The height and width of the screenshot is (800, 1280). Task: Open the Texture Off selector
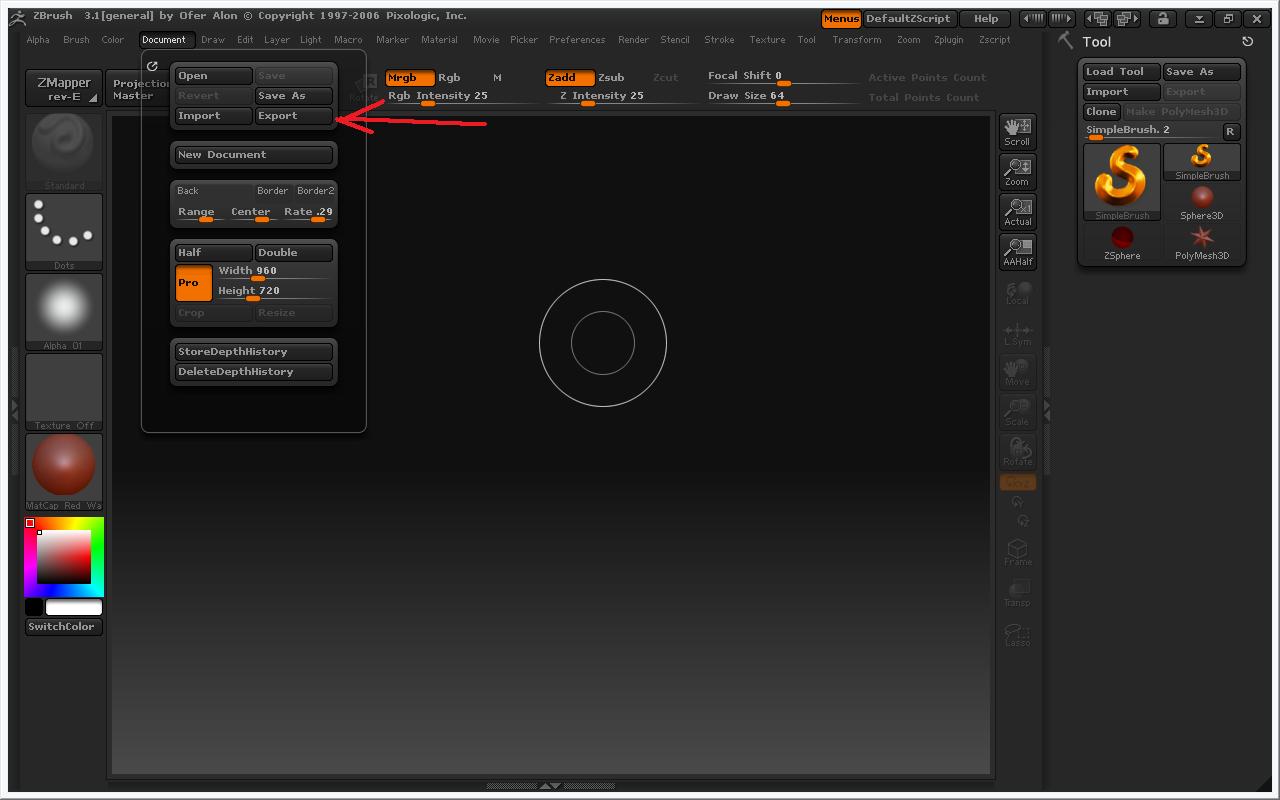point(64,391)
